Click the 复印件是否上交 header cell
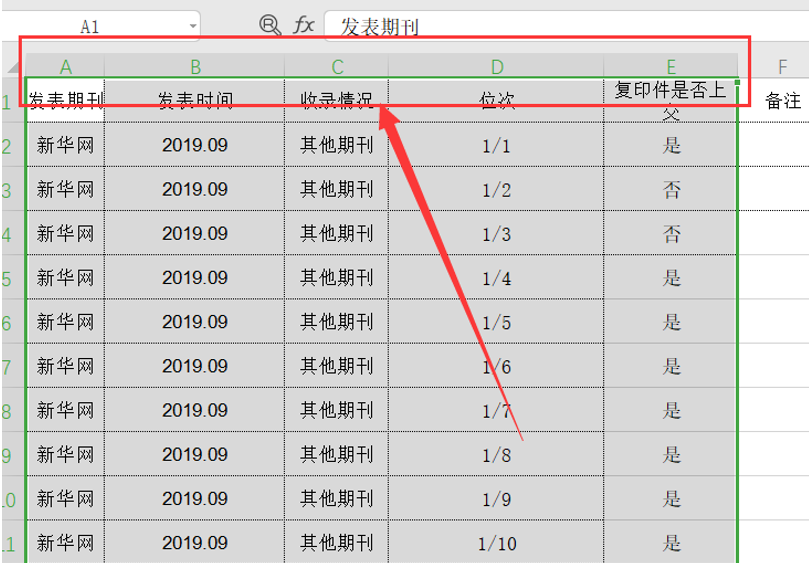Screen dimensions: 809x563 (x=671, y=100)
